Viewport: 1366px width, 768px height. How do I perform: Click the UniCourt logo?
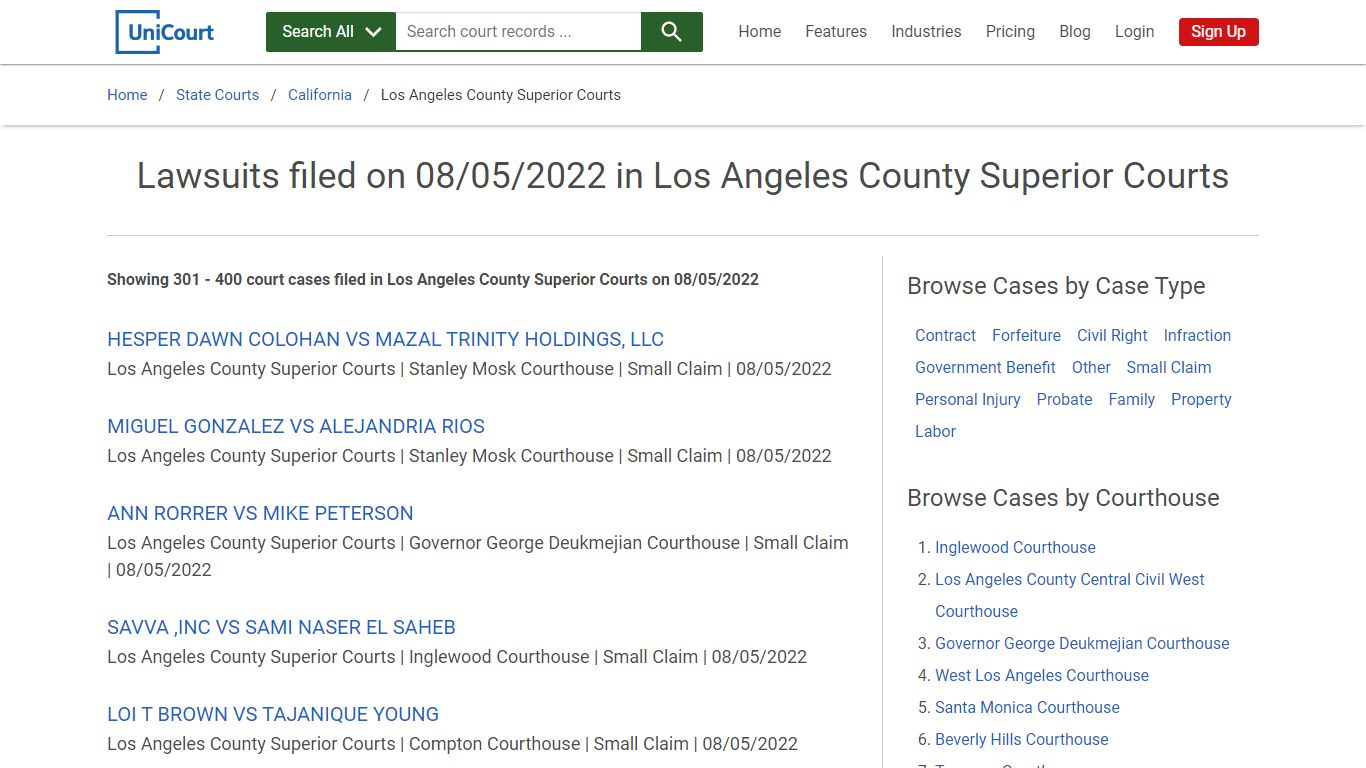pyautogui.click(x=165, y=32)
